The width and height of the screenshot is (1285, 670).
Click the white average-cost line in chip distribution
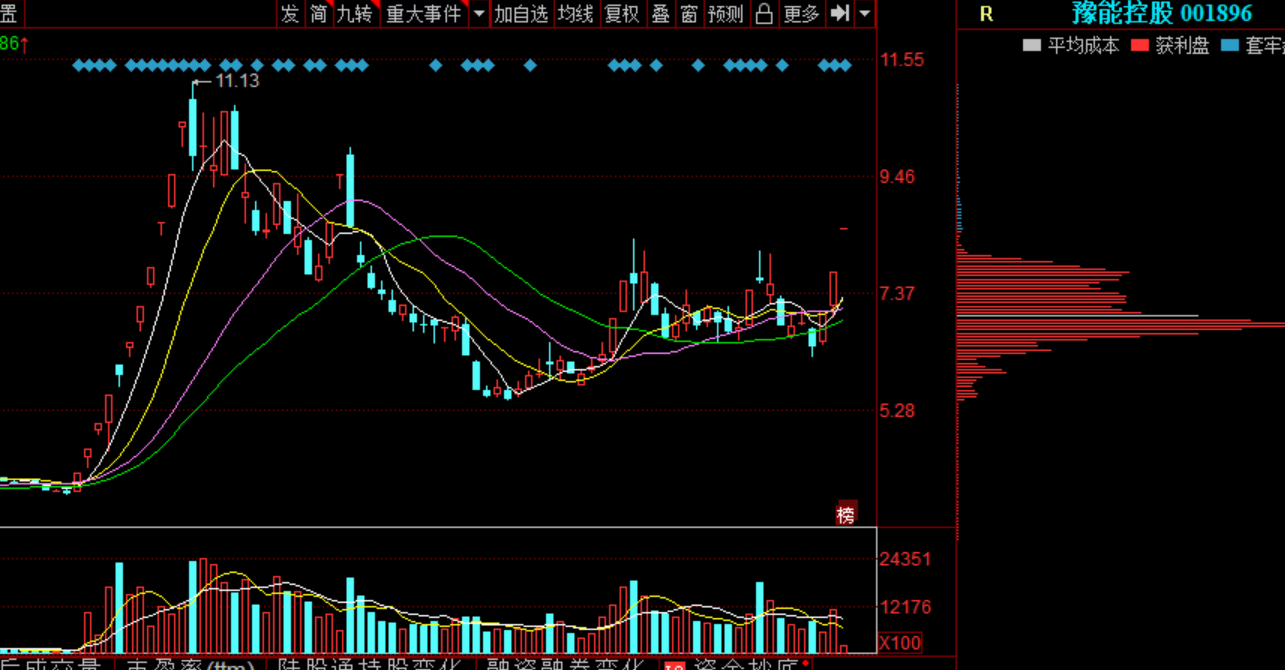coord(1078,316)
